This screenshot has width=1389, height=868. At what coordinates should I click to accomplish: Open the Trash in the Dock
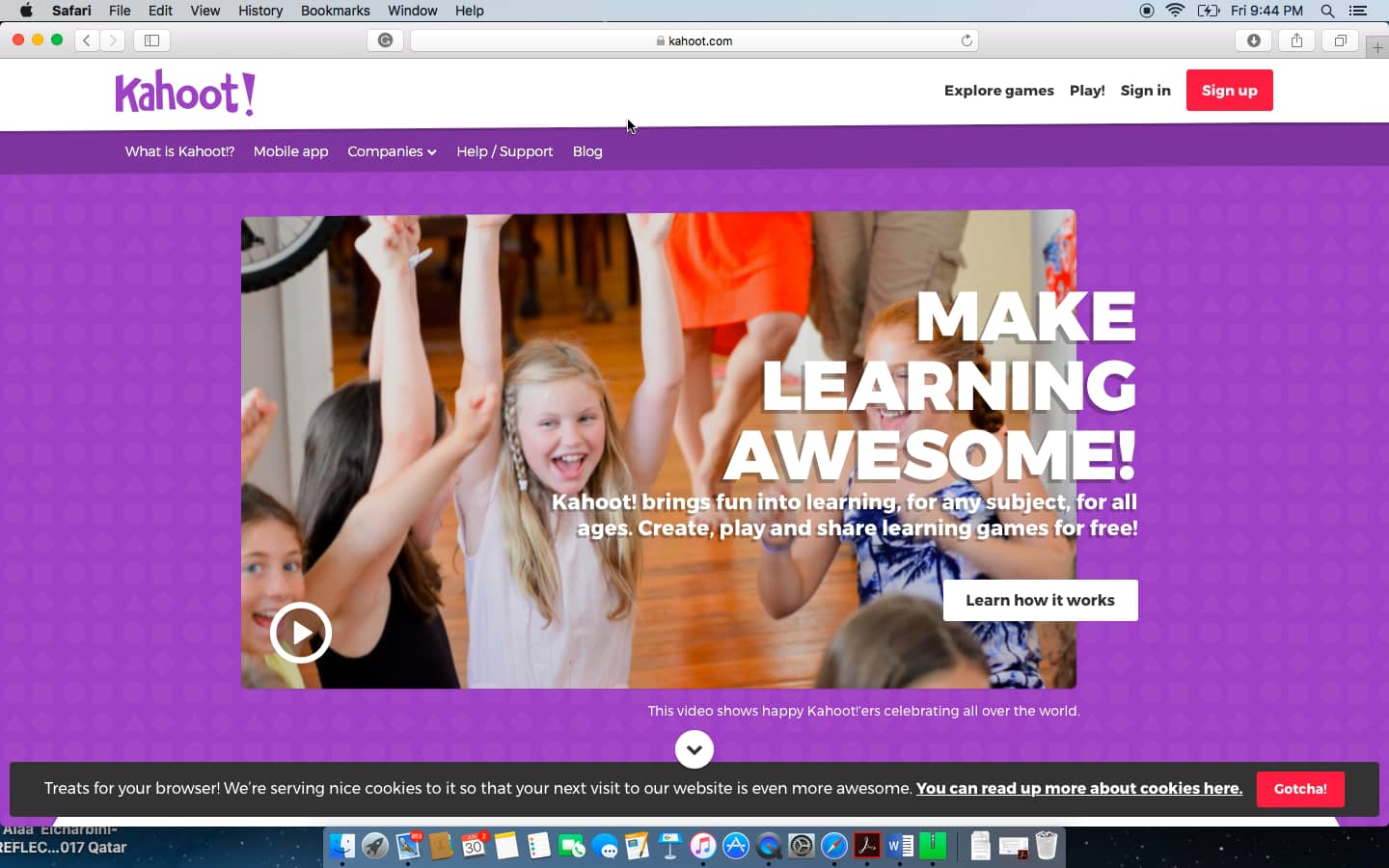[x=1047, y=846]
